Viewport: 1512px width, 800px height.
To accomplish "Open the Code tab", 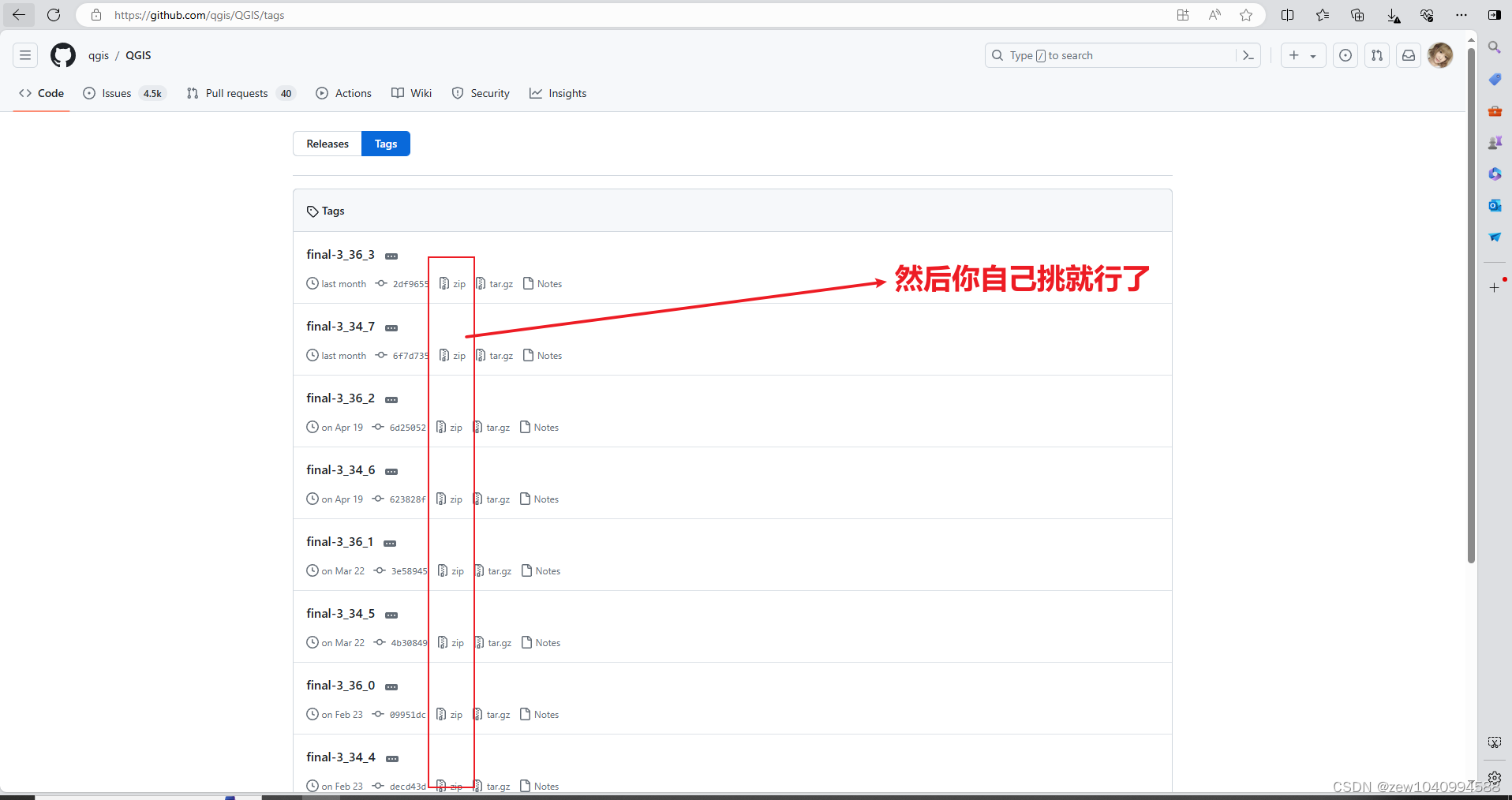I will click(42, 93).
